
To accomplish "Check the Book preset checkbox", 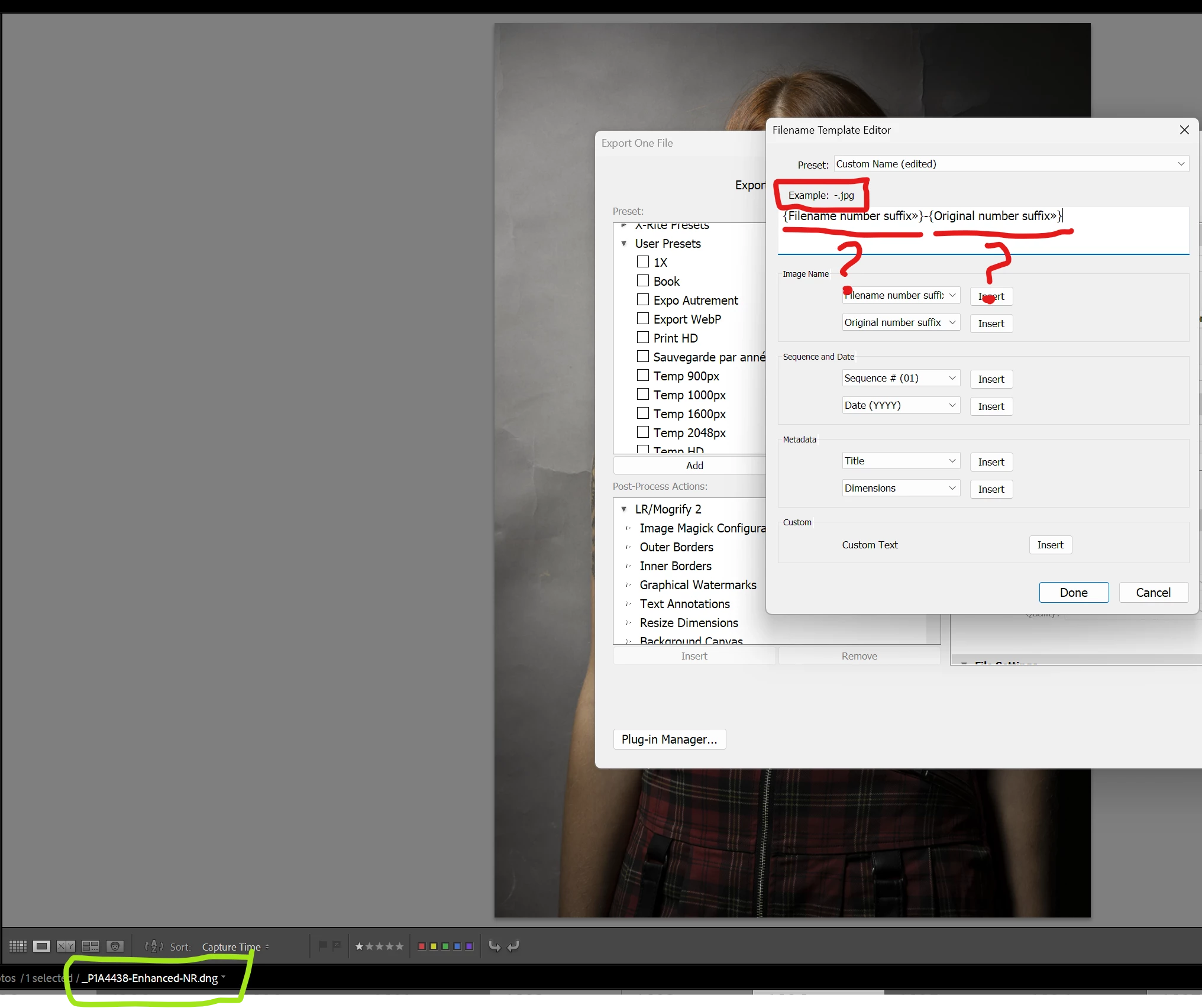I will 643,280.
